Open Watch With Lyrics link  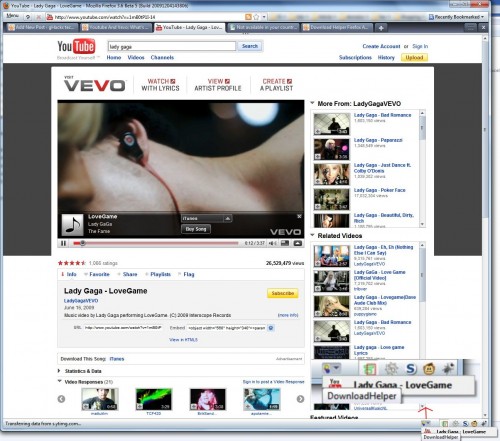[x=160, y=85]
